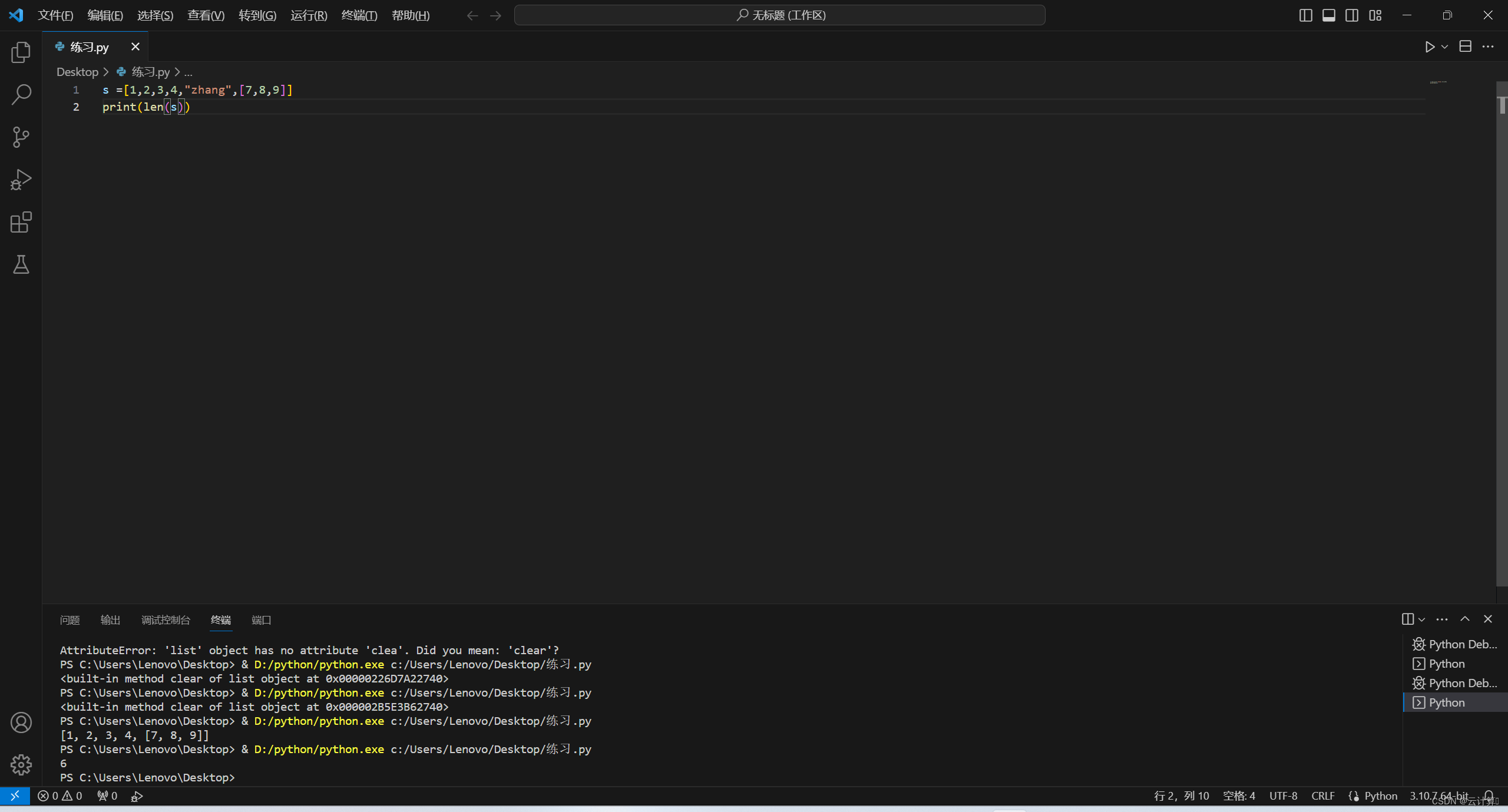Screen dimensions: 1508x812
Task: Click the Accounts icon in activity bar
Action: [x=21, y=722]
